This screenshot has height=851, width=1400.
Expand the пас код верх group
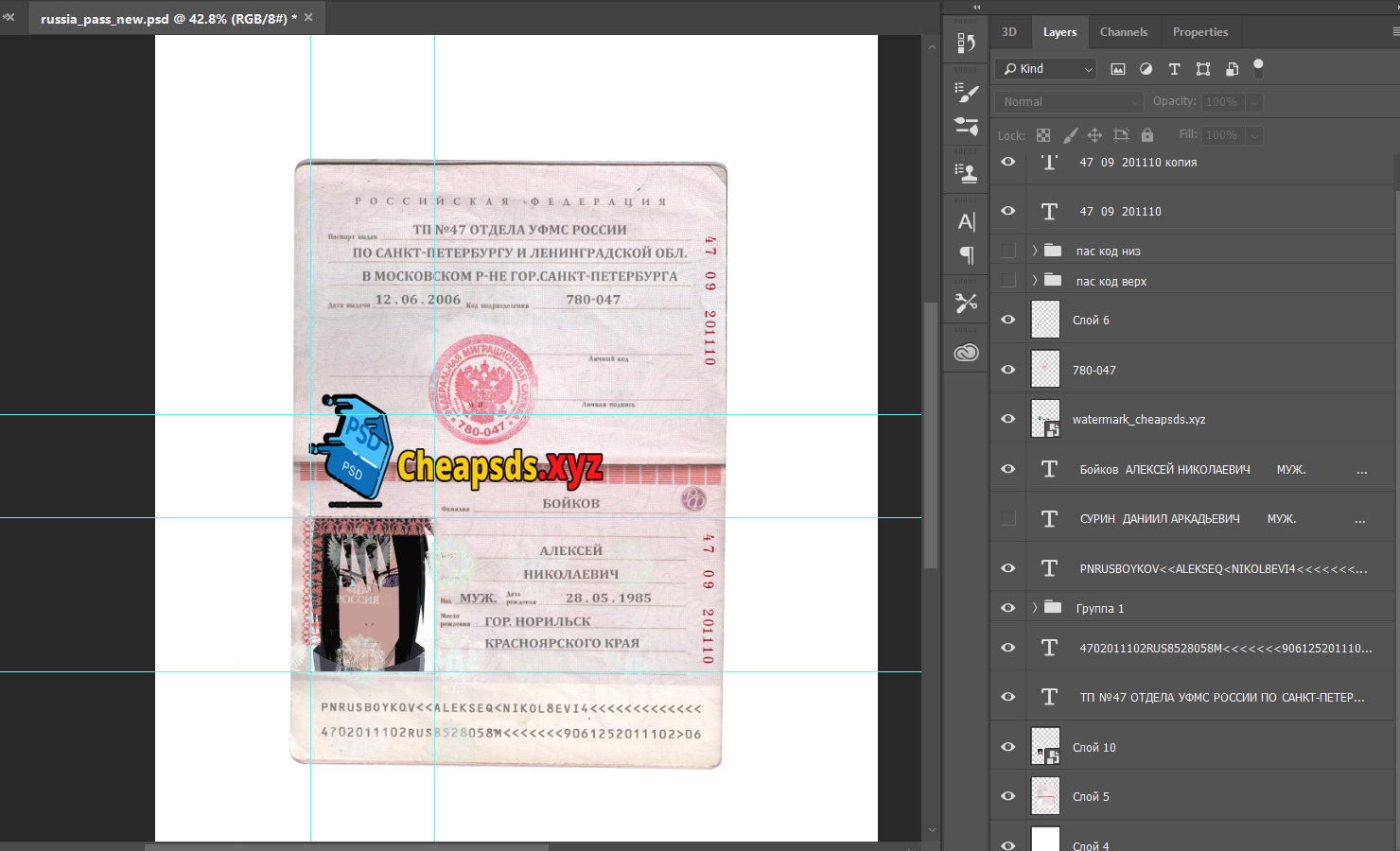pos(1035,281)
